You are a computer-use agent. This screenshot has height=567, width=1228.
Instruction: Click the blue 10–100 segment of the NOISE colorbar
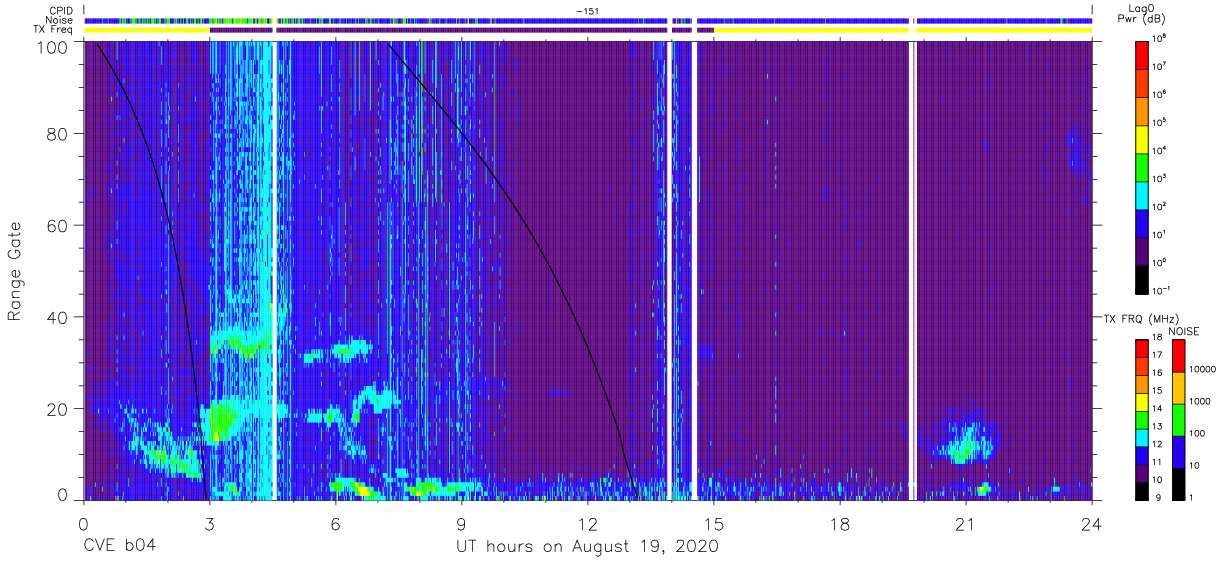coord(1178,450)
